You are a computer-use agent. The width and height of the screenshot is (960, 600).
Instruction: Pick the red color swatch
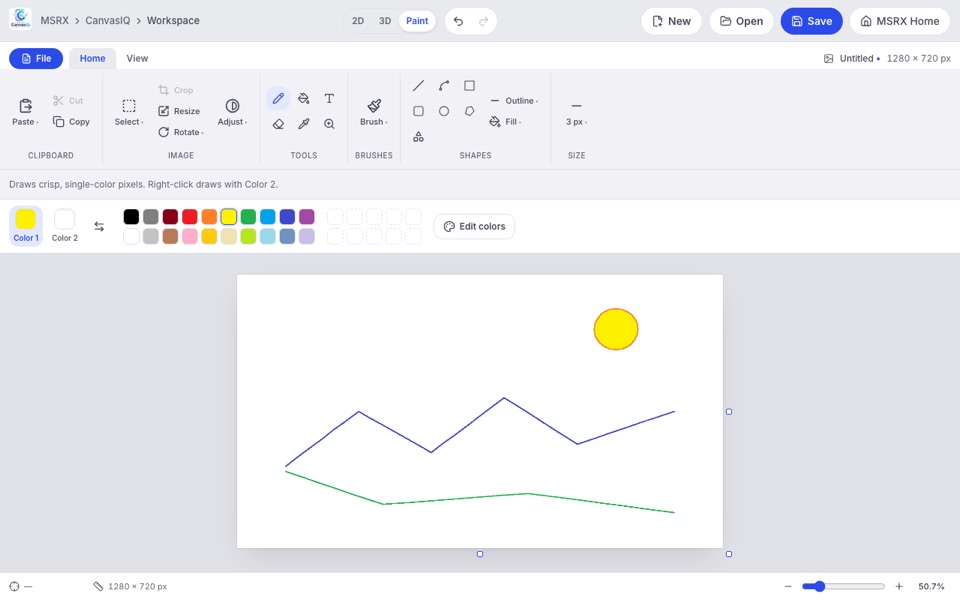[x=190, y=216]
